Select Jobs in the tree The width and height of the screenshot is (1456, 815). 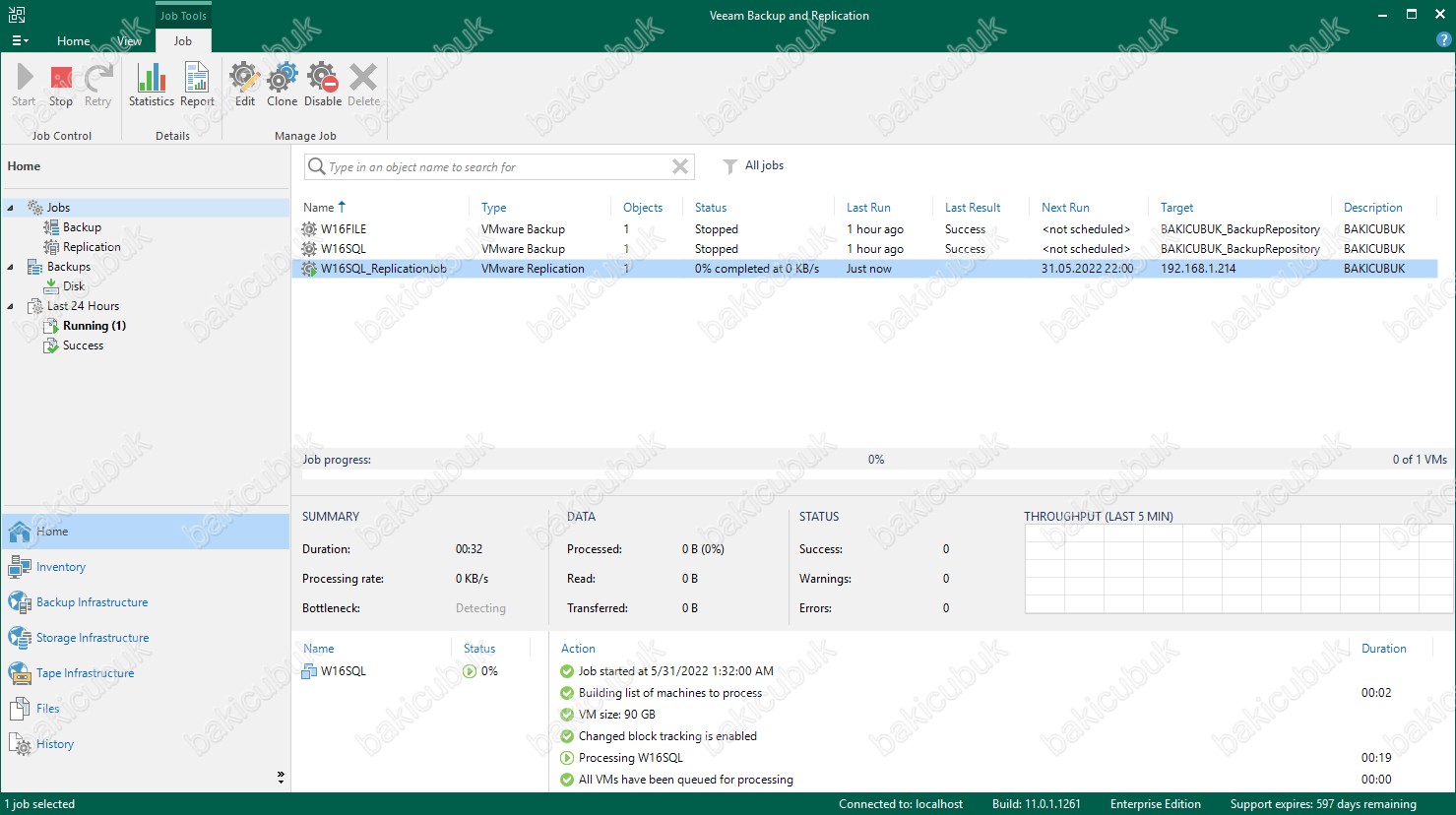(58, 208)
